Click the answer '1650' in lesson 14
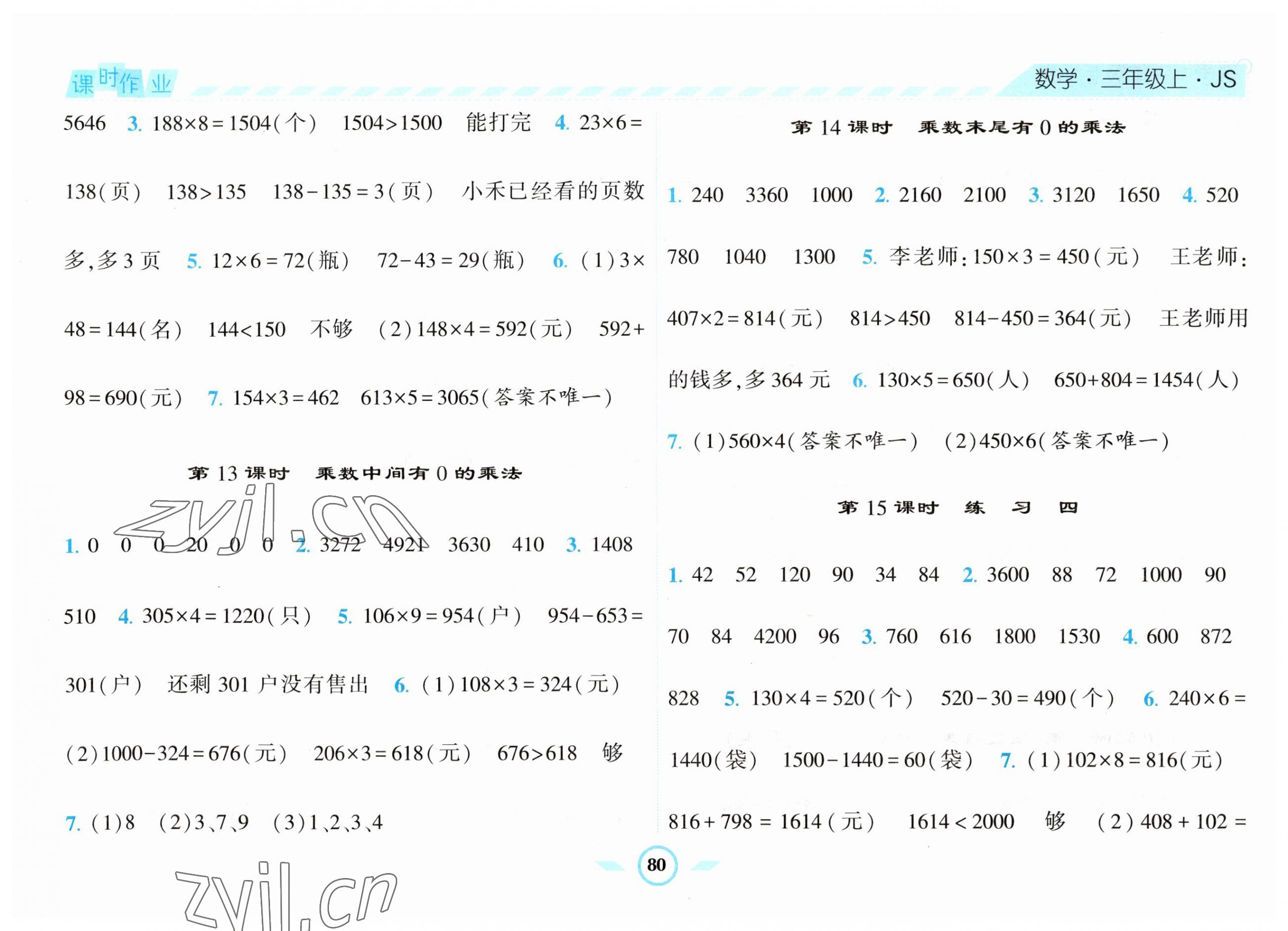The image size is (1288, 931). coord(1139,195)
